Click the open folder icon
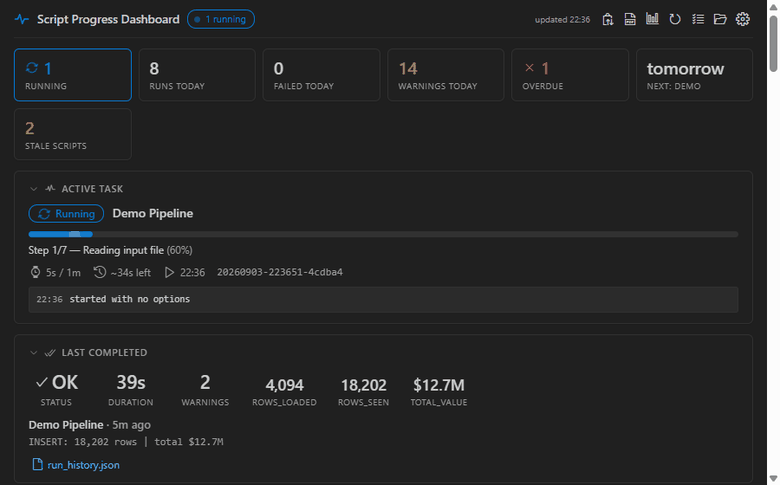The height and width of the screenshot is (485, 780). [x=720, y=19]
